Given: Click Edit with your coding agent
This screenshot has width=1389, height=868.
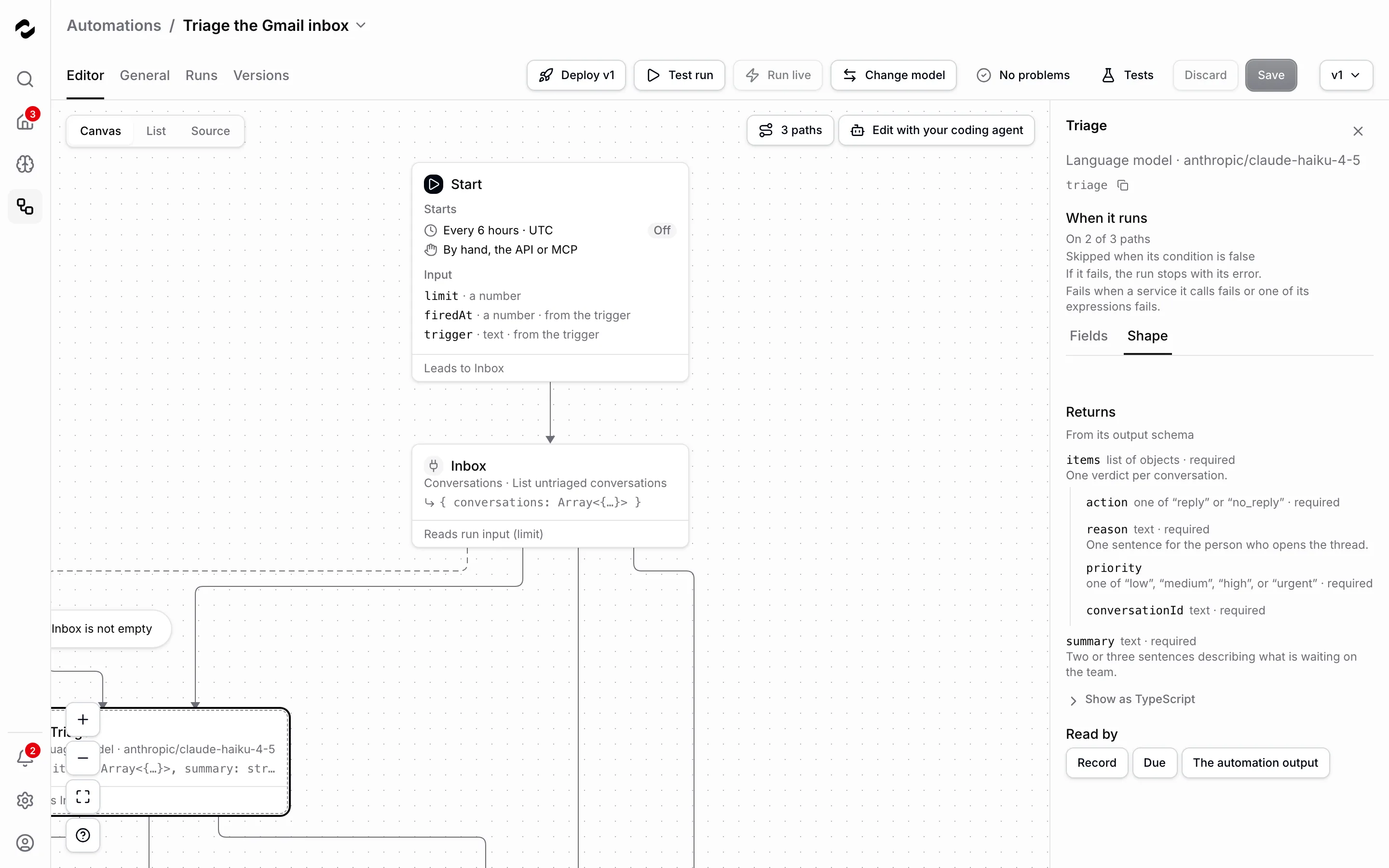Looking at the screenshot, I should (937, 130).
